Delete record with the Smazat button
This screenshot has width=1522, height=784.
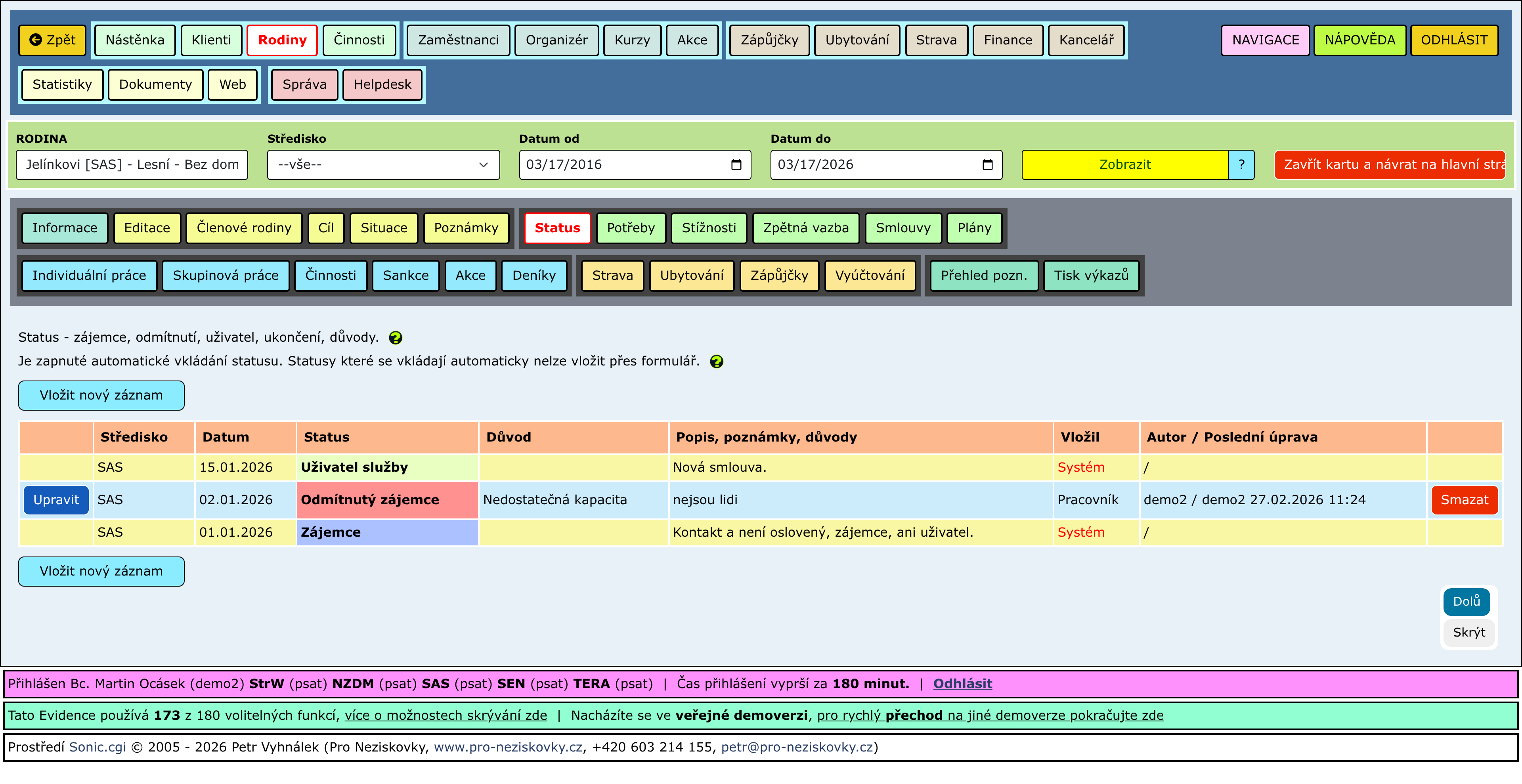tap(1464, 500)
